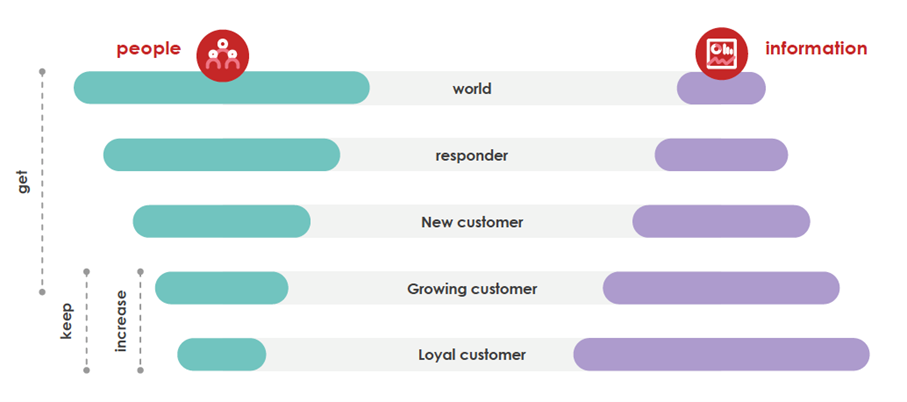This screenshot has height=402, width=907.
Task: Select the 'responder' row label
Action: [472, 156]
